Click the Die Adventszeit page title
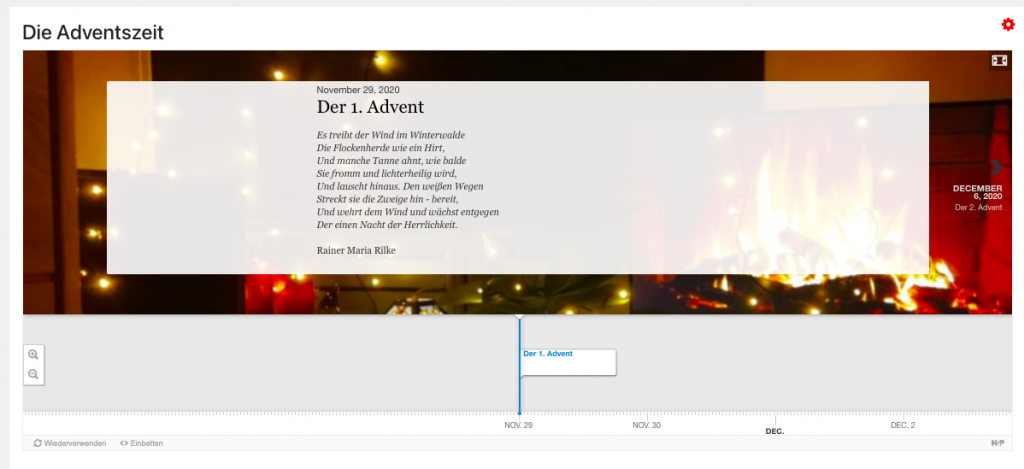 click(93, 33)
